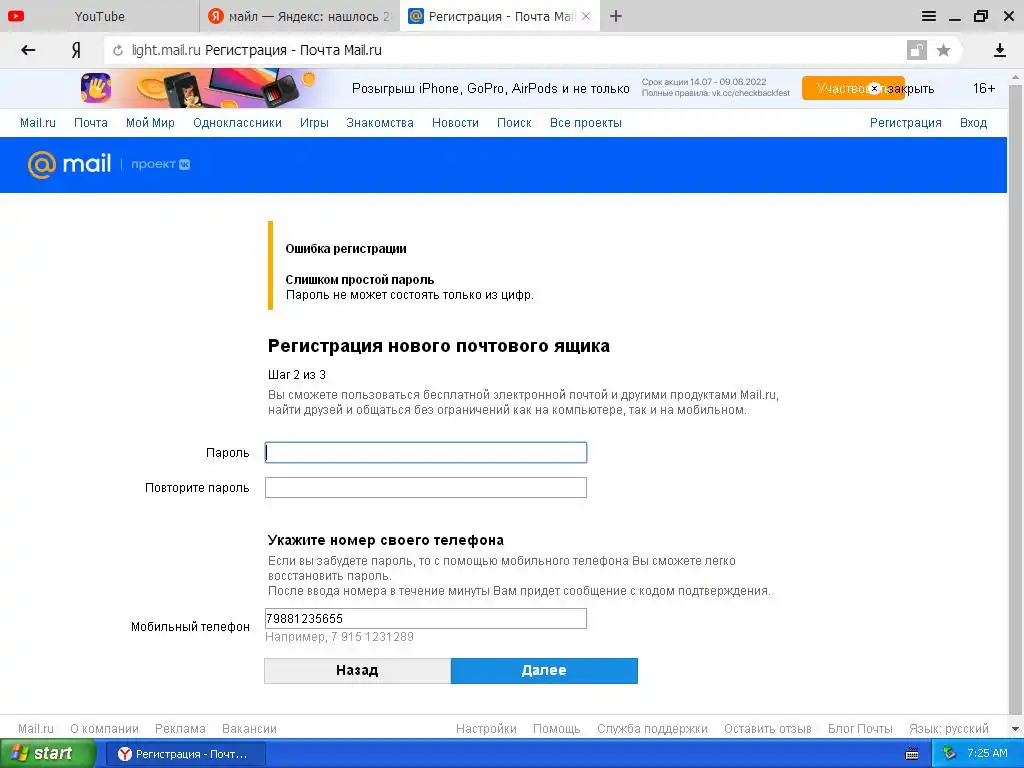
Task: Open Реклама footer link
Action: coord(180,729)
